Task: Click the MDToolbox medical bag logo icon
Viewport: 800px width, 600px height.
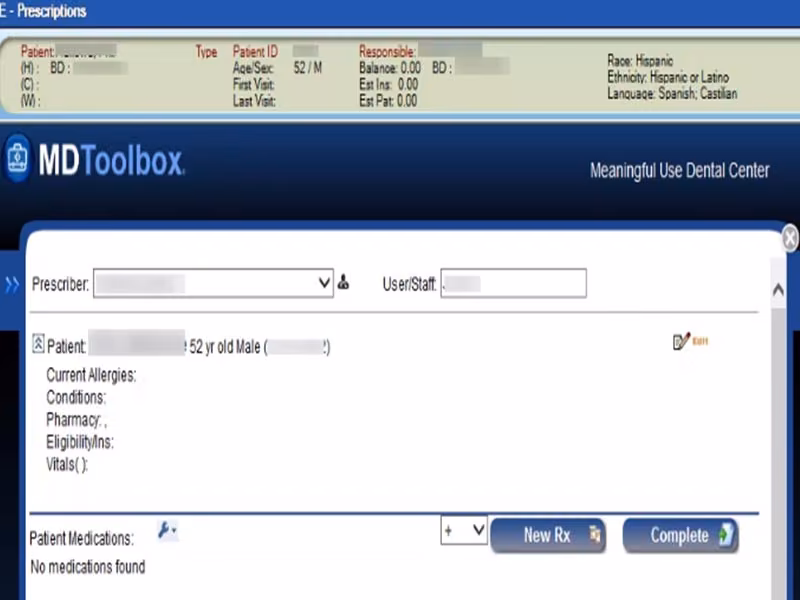Action: 17,158
